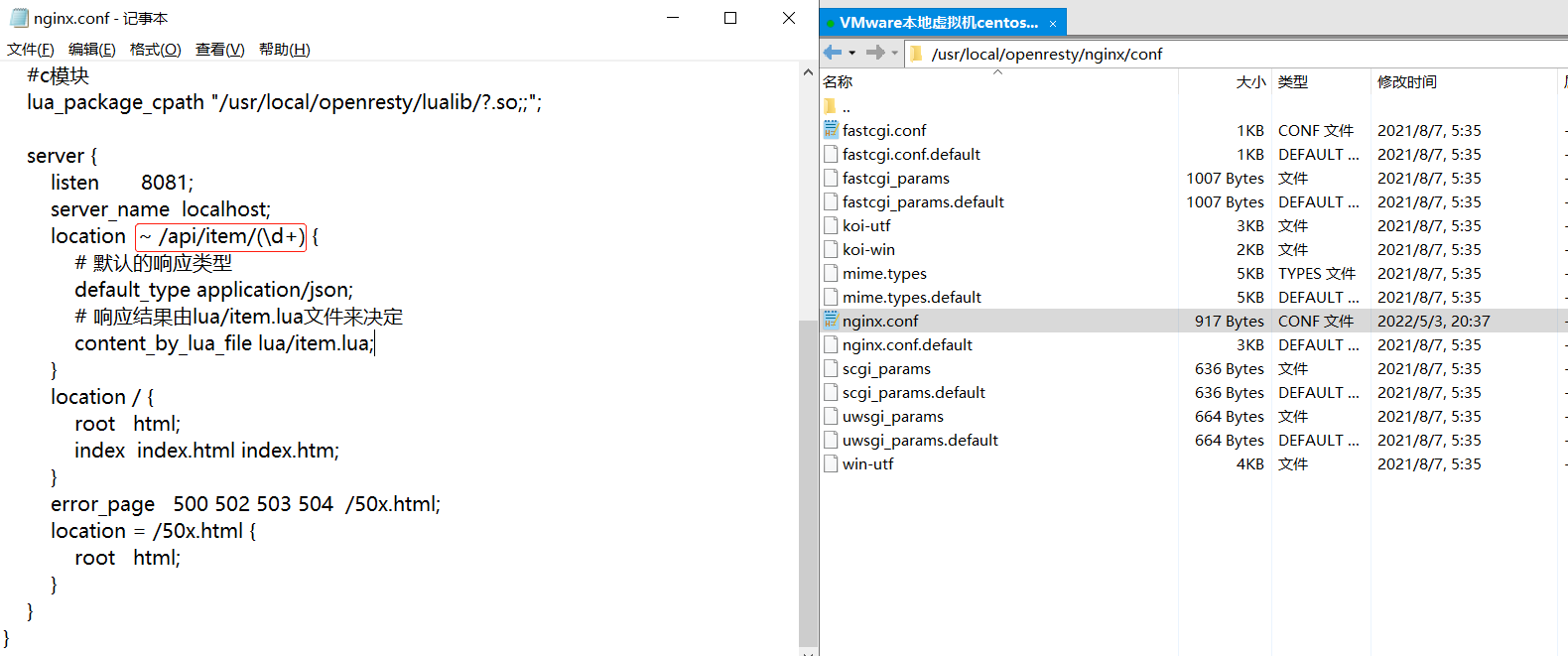
Task: Select the nginx.conf.default file icon
Action: (x=831, y=344)
